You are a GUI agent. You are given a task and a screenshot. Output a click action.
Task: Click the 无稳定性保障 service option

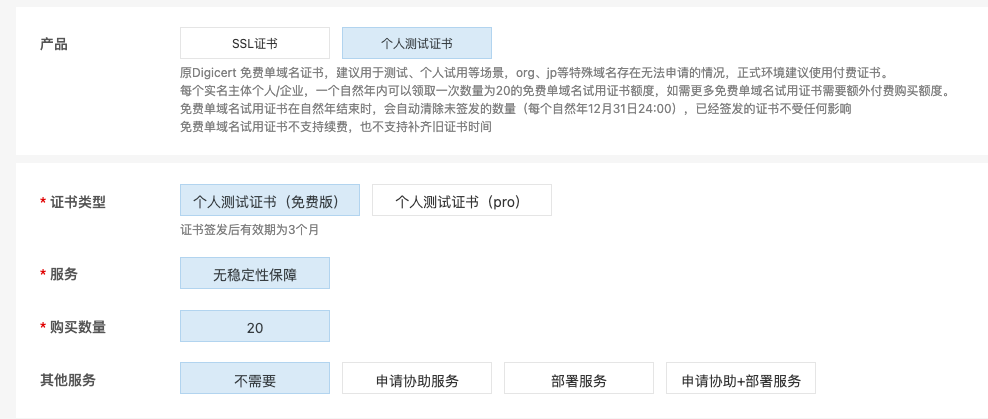[254, 273]
